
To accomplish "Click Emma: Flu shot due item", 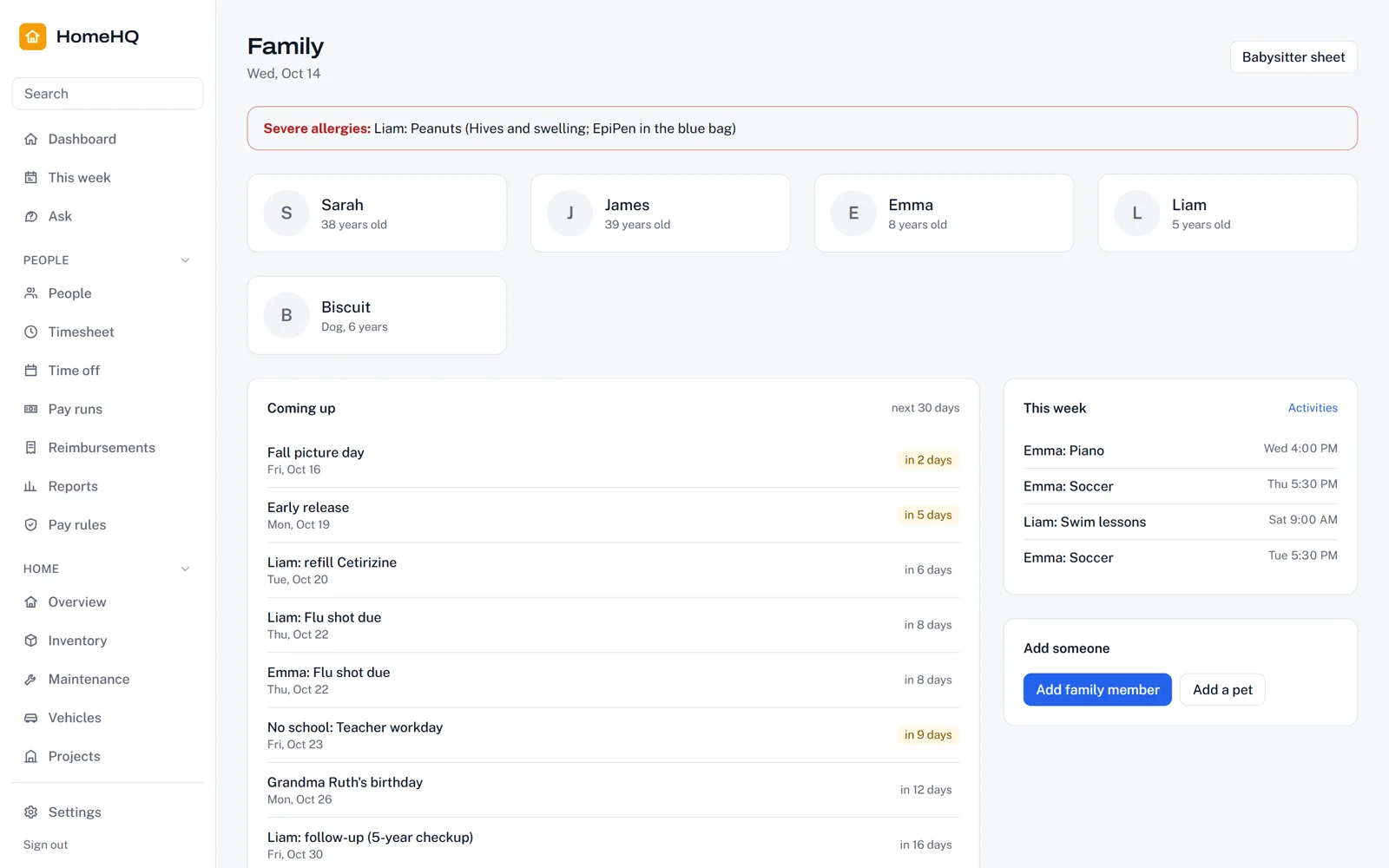I will 613,681.
